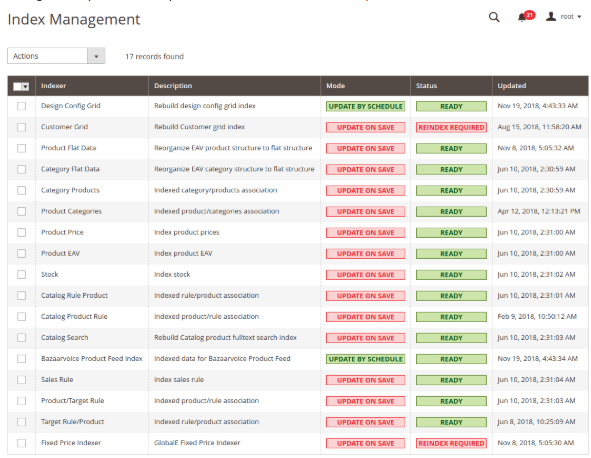
Task: Click Reindex Required status for Customer Grid
Action: [451, 128]
